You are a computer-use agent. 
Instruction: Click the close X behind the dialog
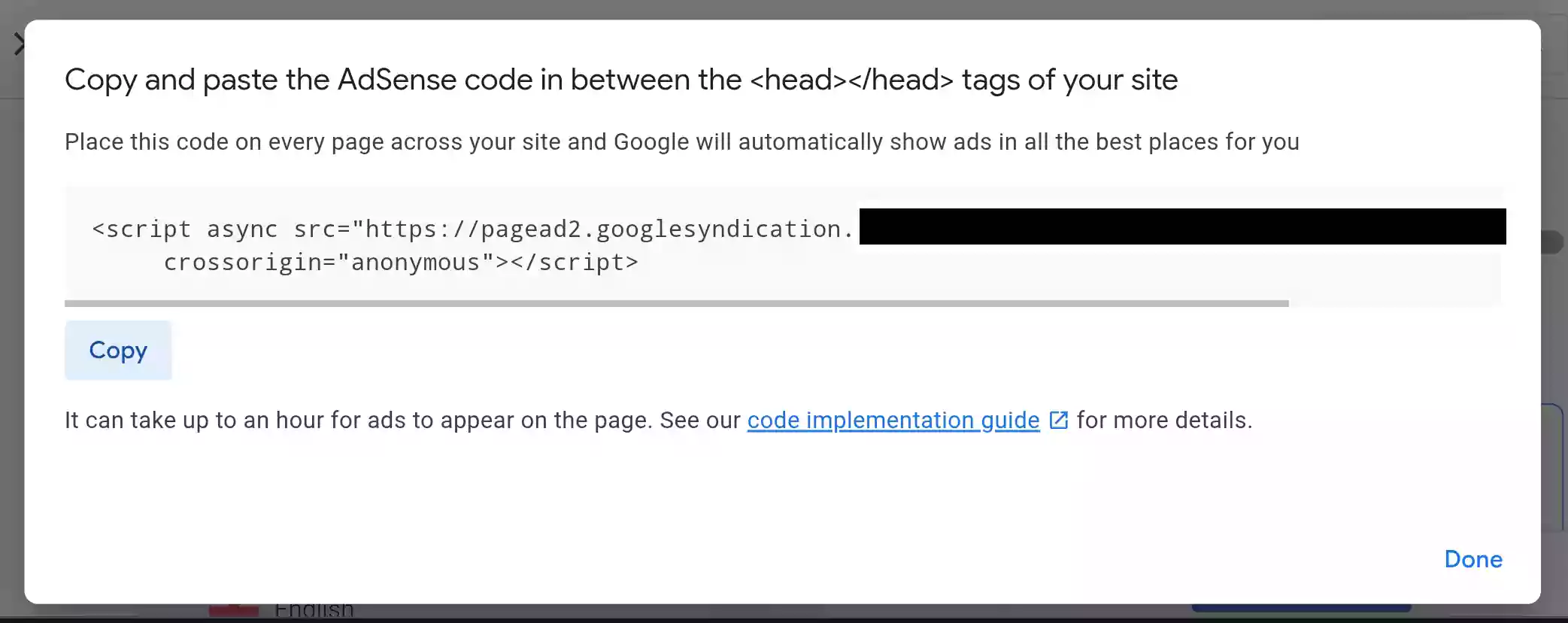[20, 44]
